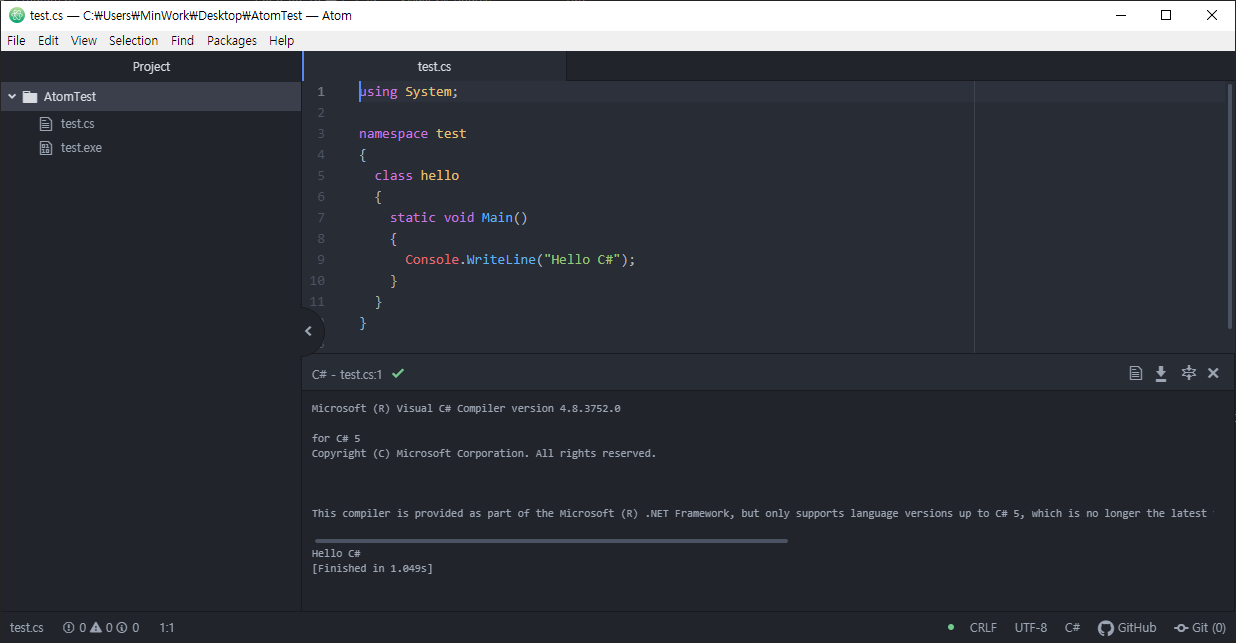
Task: Open the Git (0) panel in status bar
Action: point(1200,628)
